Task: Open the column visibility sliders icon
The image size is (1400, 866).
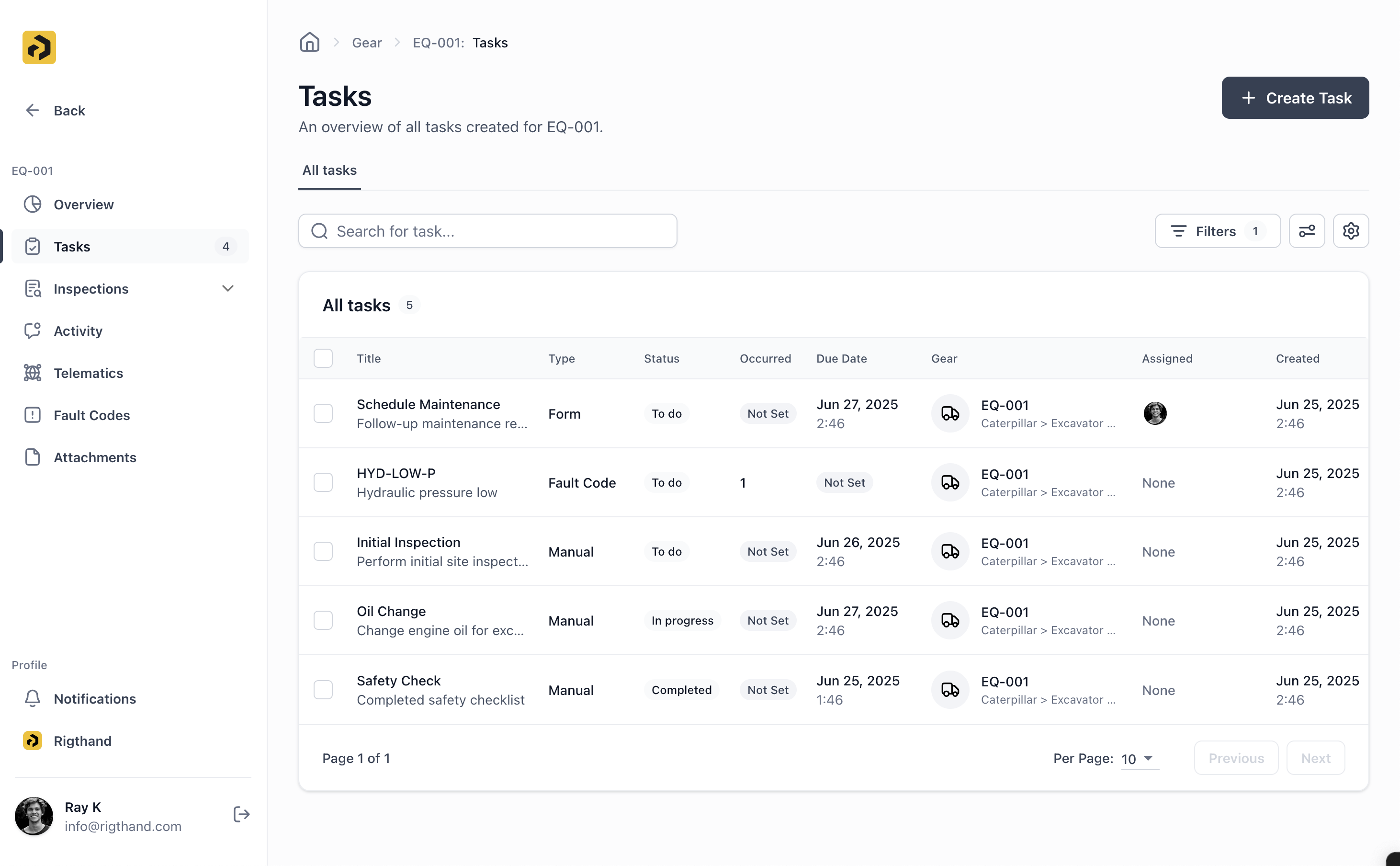Action: point(1307,231)
